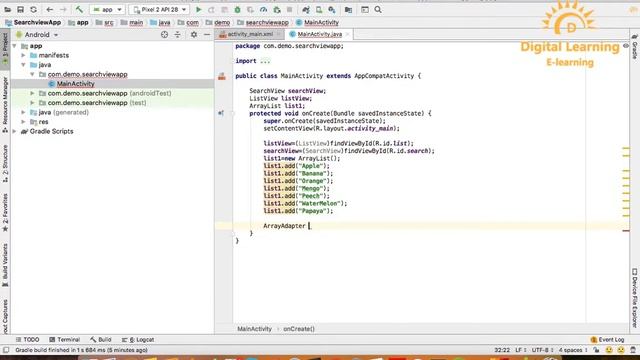640x360 pixels.
Task: Start debugging with the green bug icon
Action: tap(237, 9)
